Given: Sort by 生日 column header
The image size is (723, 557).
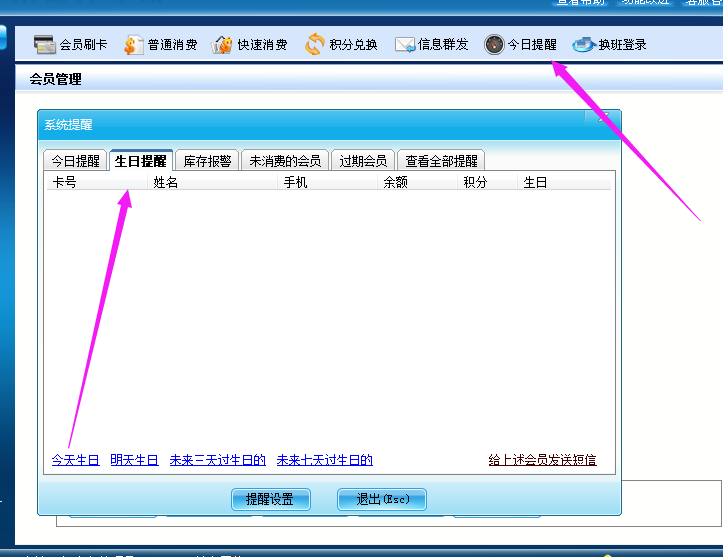Looking at the screenshot, I should [564, 182].
